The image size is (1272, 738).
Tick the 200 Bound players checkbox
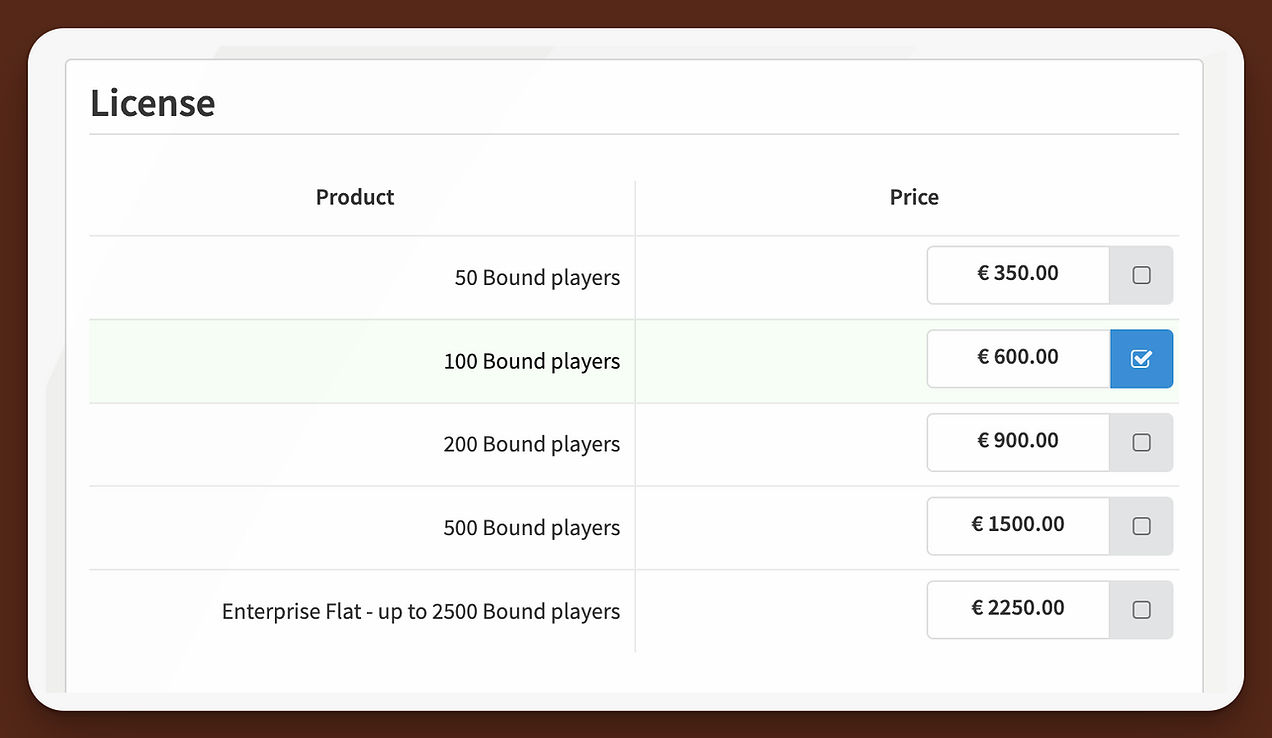pos(1141,442)
